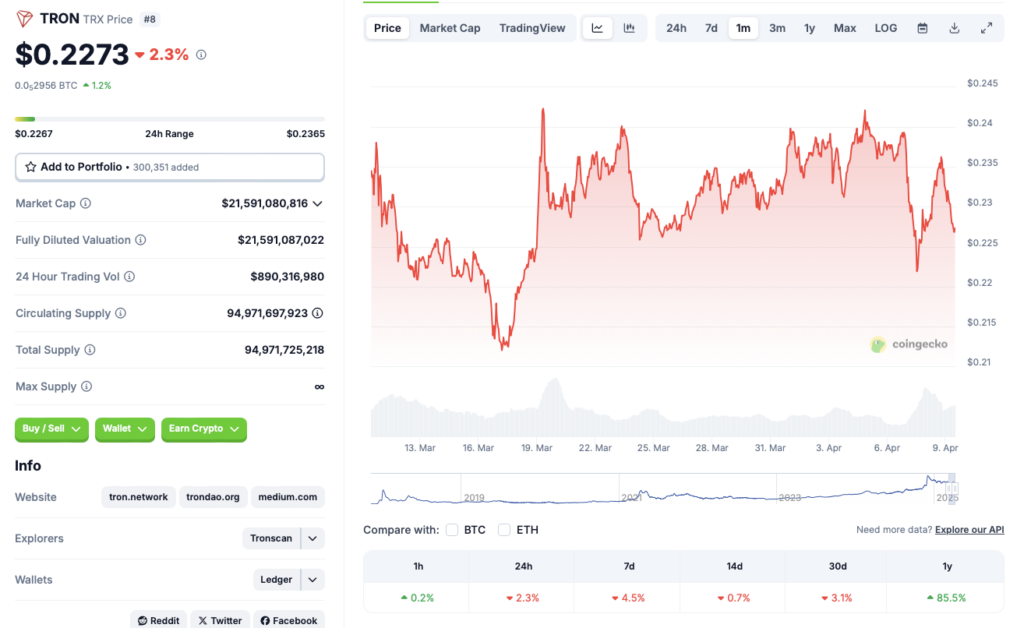Image resolution: width=1024 pixels, height=628 pixels.
Task: Click the range selector handle on the overview chart
Action: [x=952, y=488]
